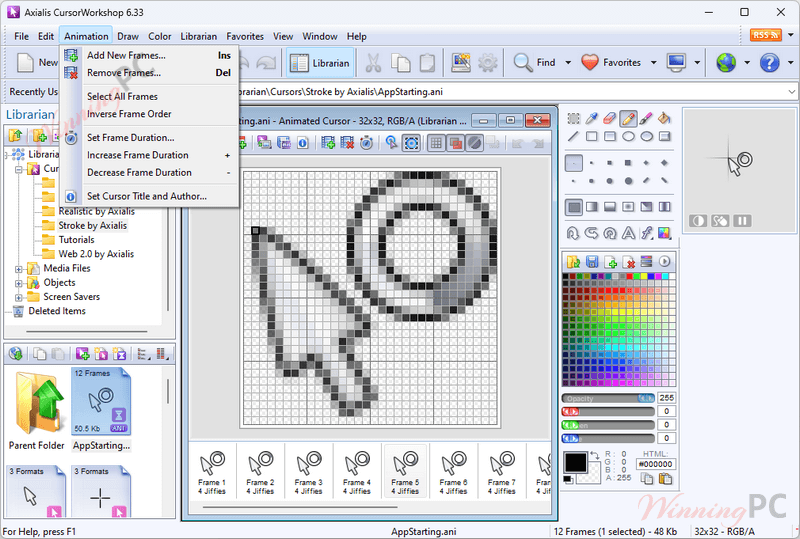Select the Fill bucket tool
Screen dimensions: 800x539
664,119
